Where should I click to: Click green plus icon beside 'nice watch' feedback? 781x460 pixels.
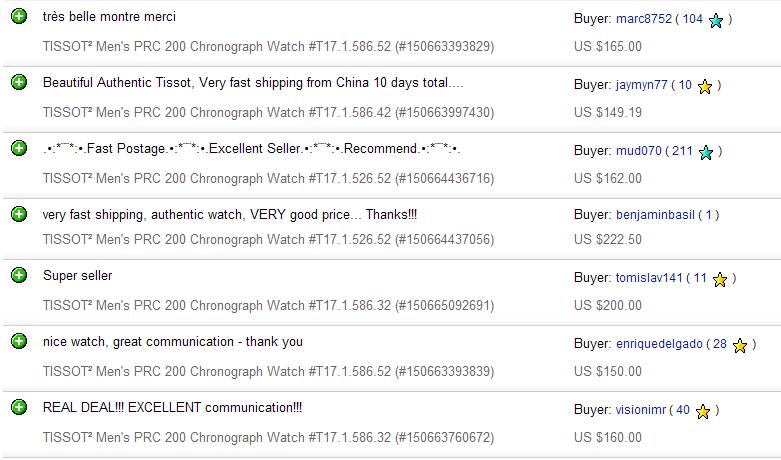point(18,341)
